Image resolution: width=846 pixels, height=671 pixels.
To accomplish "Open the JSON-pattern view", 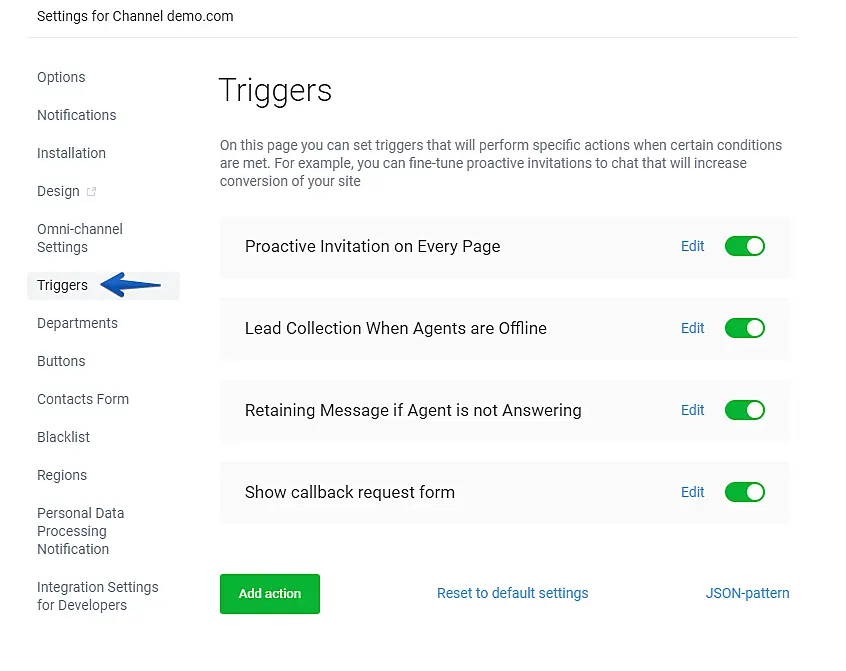I will point(747,593).
